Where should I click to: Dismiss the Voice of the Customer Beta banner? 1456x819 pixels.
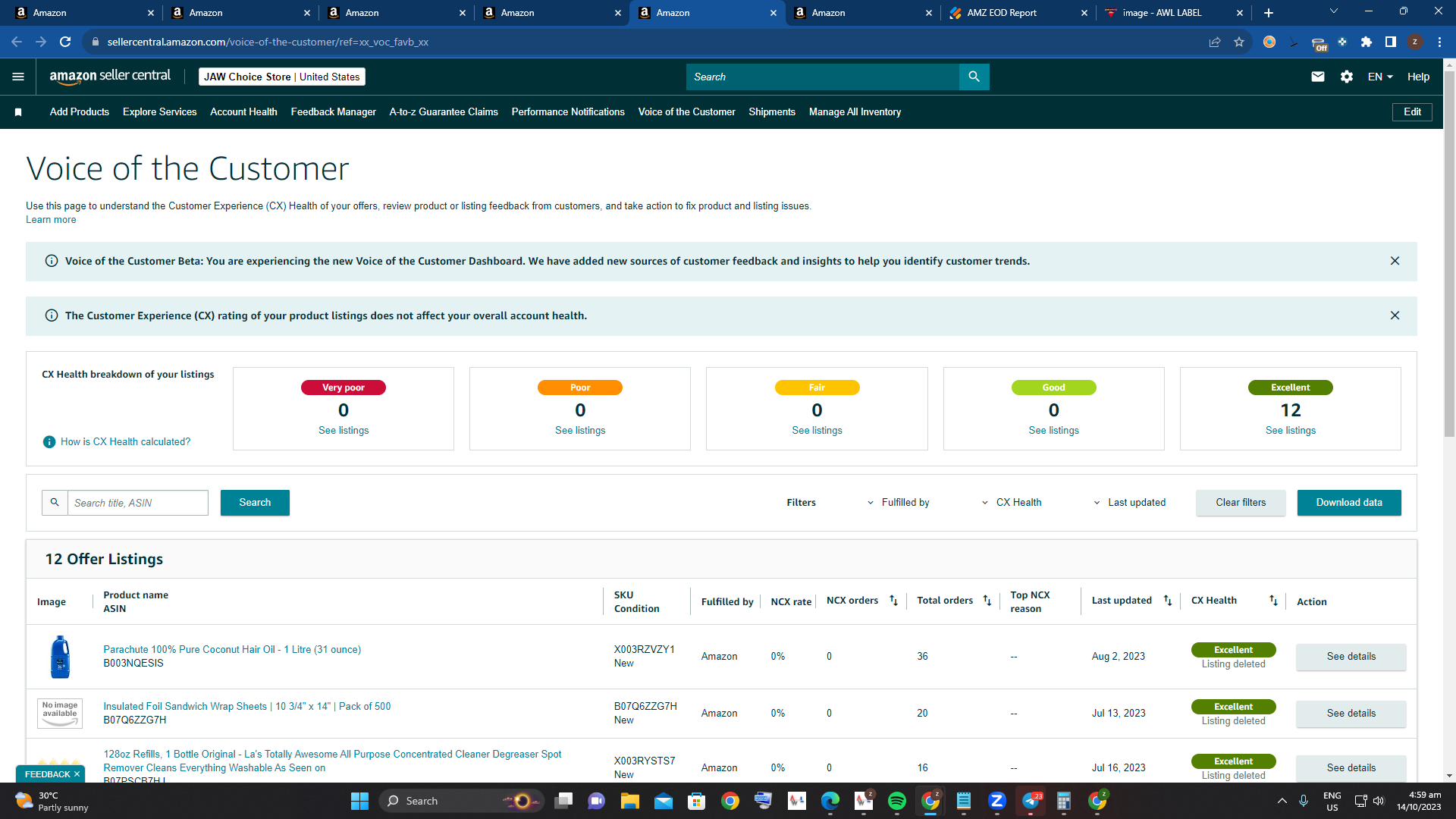pyautogui.click(x=1395, y=261)
